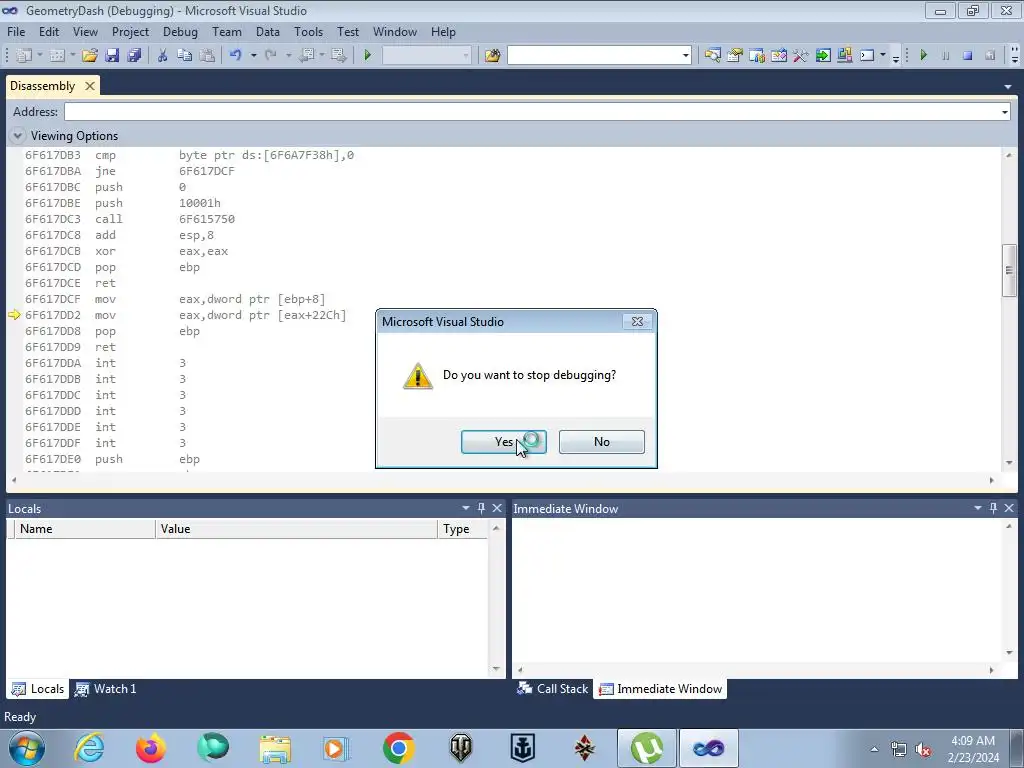Viewport: 1024px width, 768px height.
Task: Open the File menu
Action: pyautogui.click(x=16, y=32)
